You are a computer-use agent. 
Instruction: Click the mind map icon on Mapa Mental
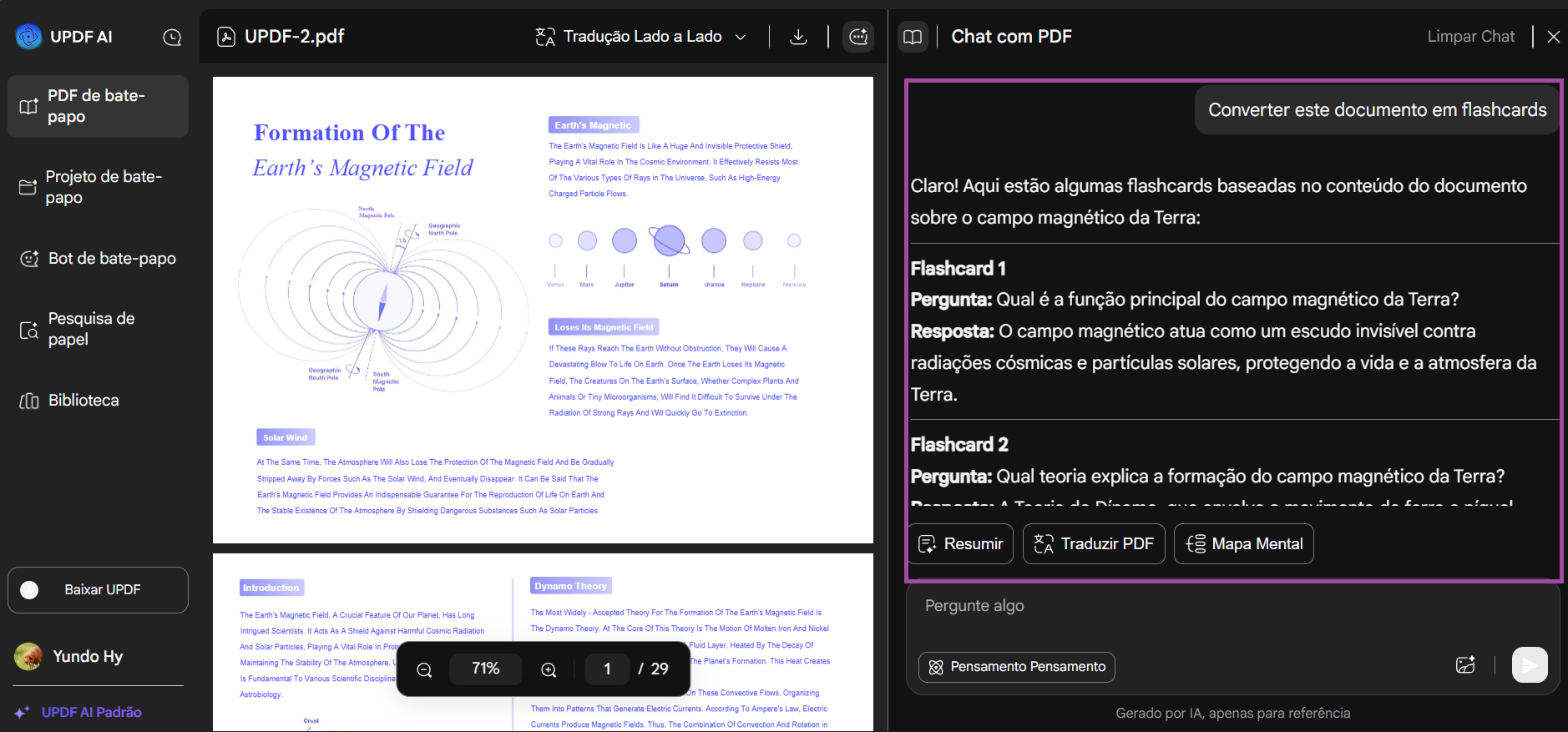pos(1196,544)
